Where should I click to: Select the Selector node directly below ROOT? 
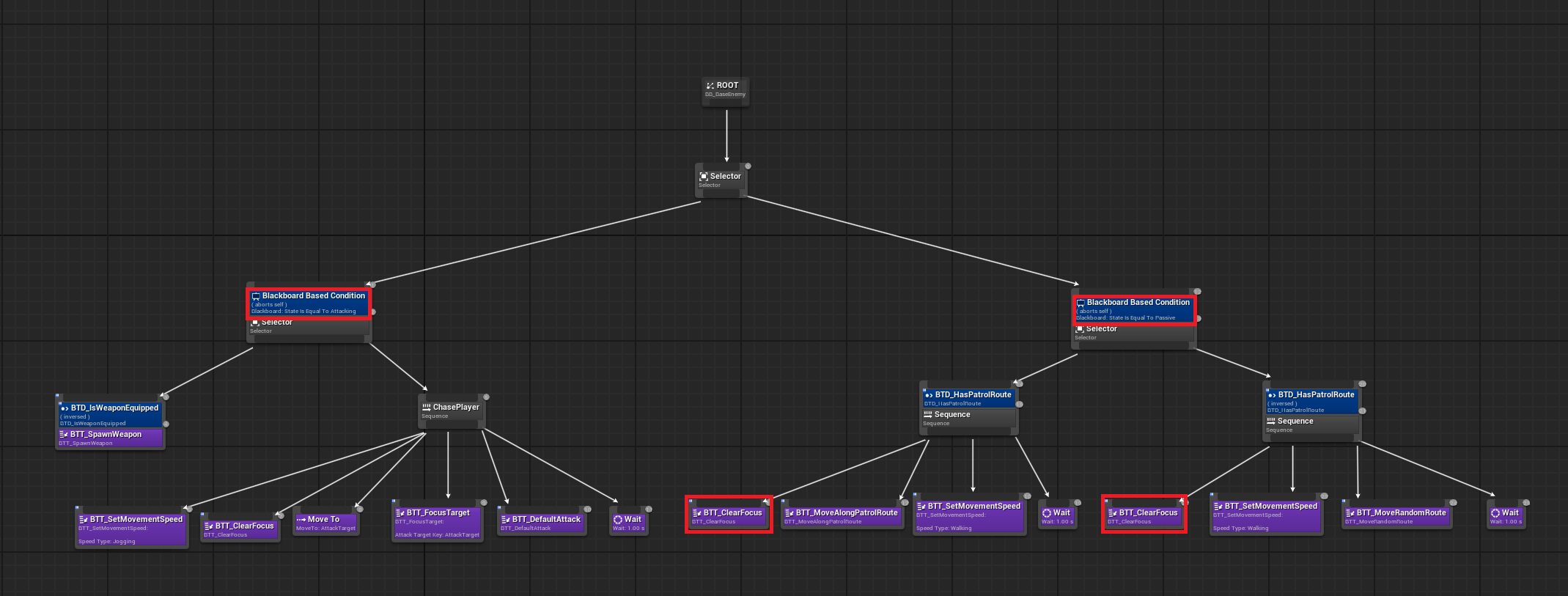pyautogui.click(x=721, y=180)
